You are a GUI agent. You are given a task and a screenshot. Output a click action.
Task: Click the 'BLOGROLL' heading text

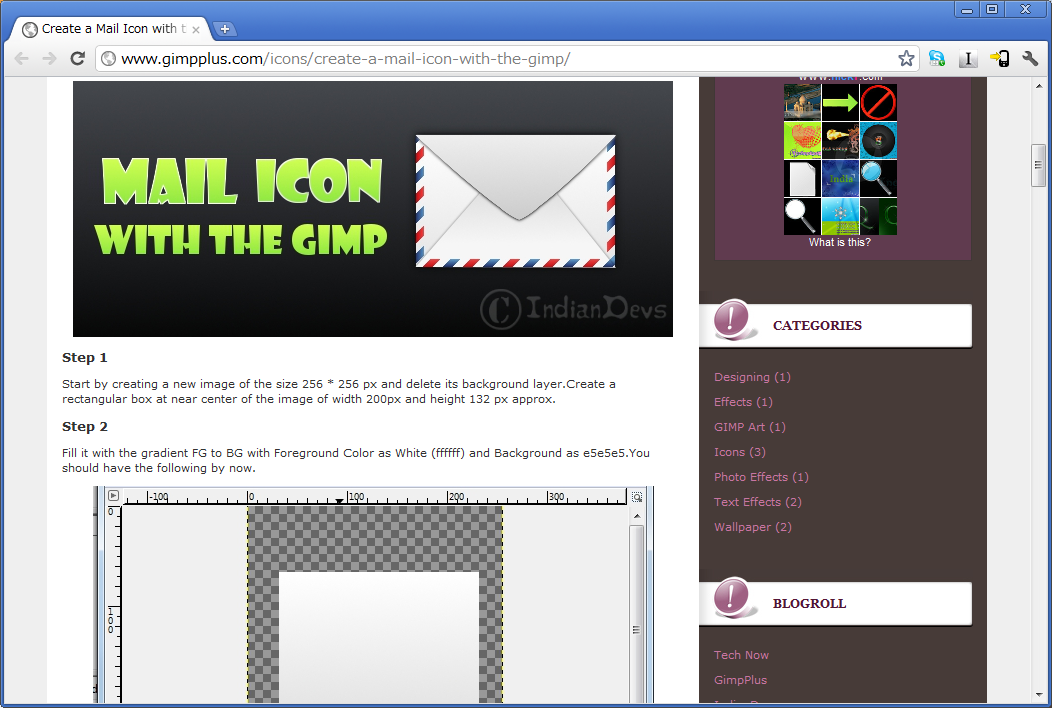pos(809,603)
